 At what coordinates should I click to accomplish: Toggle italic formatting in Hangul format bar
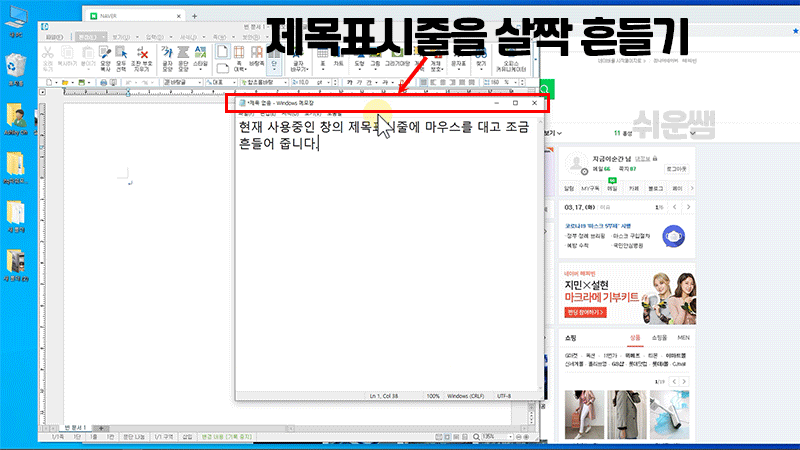pos(359,82)
